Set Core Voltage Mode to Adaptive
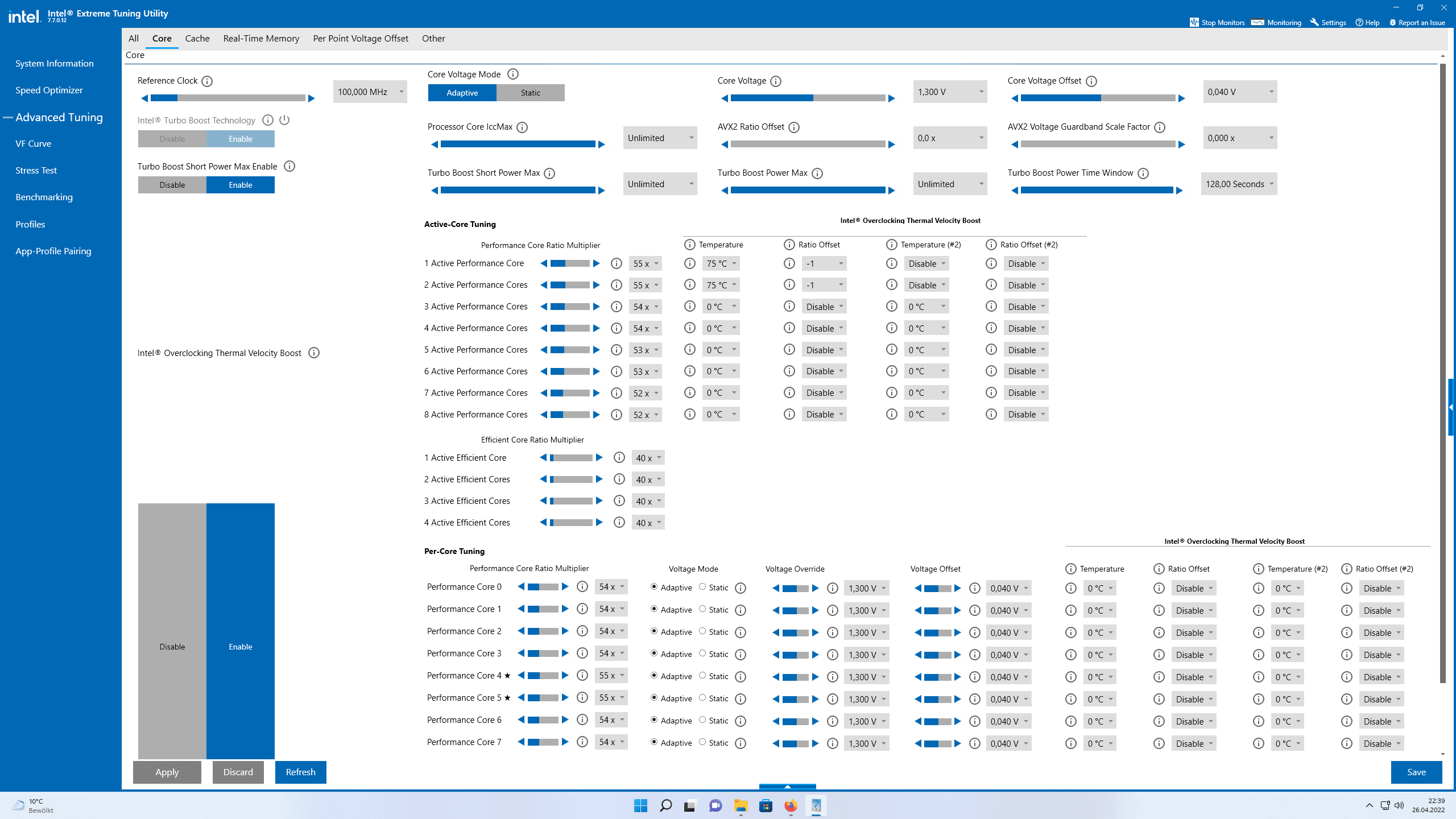This screenshot has height=819, width=1456. tap(462, 93)
